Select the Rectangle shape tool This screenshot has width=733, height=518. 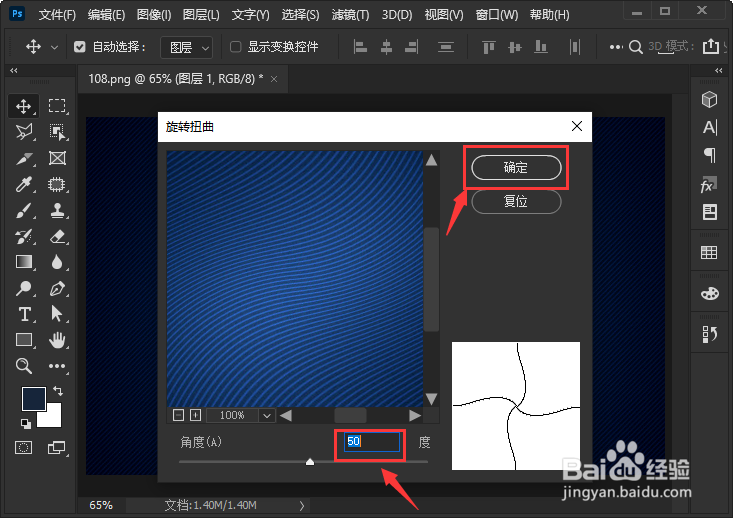pyautogui.click(x=23, y=340)
